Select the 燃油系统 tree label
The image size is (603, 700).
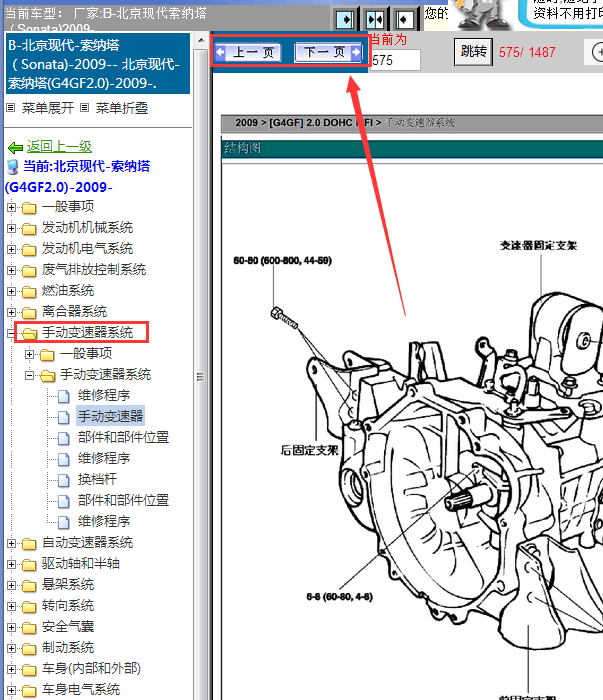(x=68, y=290)
